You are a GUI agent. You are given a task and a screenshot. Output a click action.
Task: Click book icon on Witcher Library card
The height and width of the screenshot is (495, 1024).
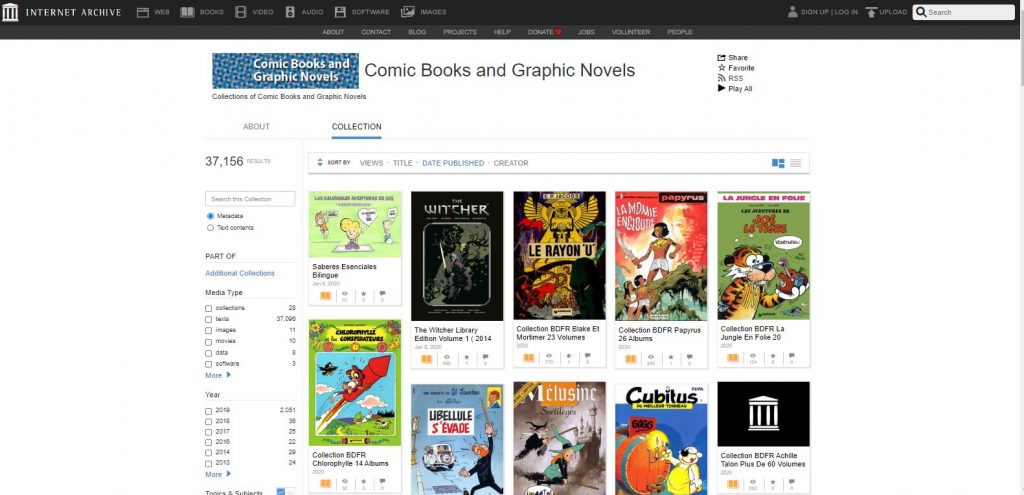[x=427, y=359]
